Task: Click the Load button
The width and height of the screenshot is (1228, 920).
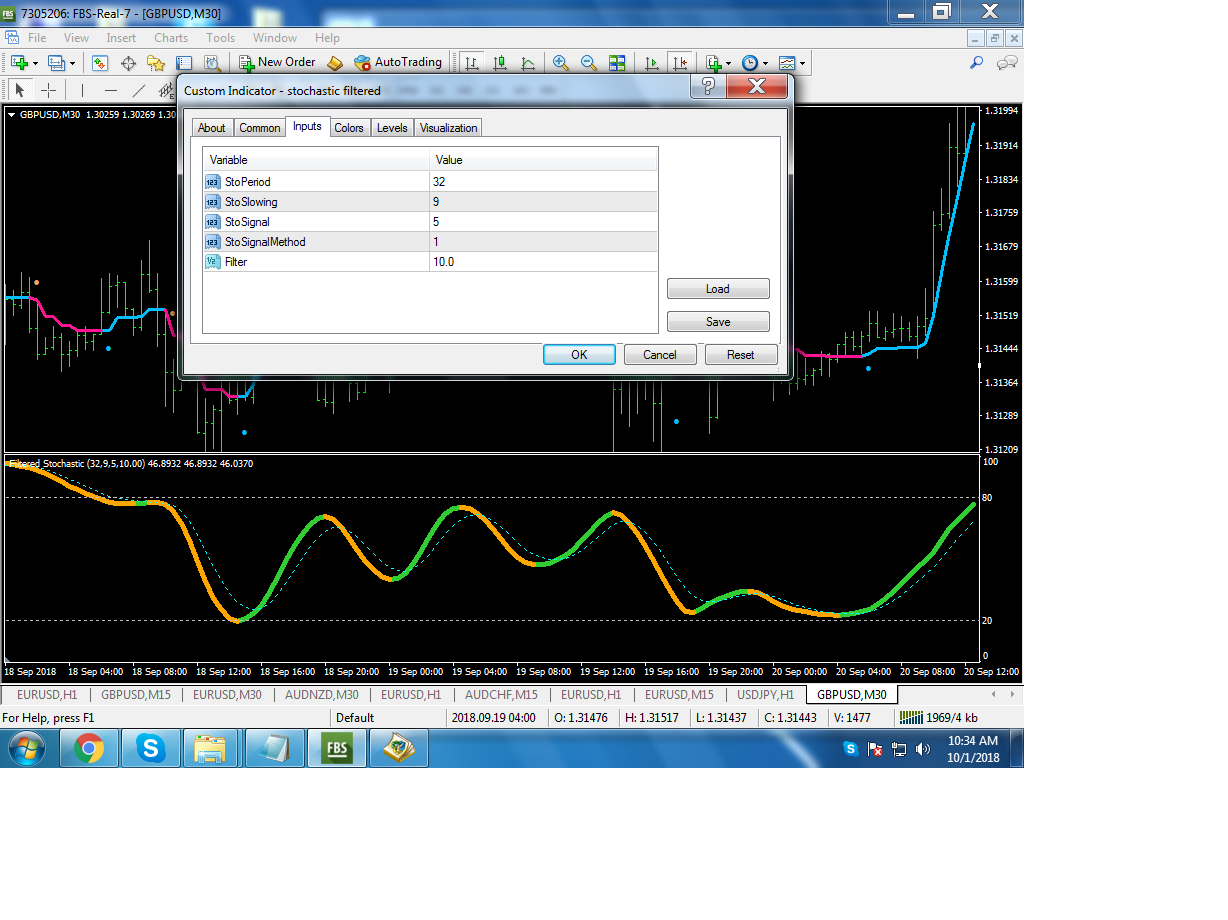Action: (717, 289)
